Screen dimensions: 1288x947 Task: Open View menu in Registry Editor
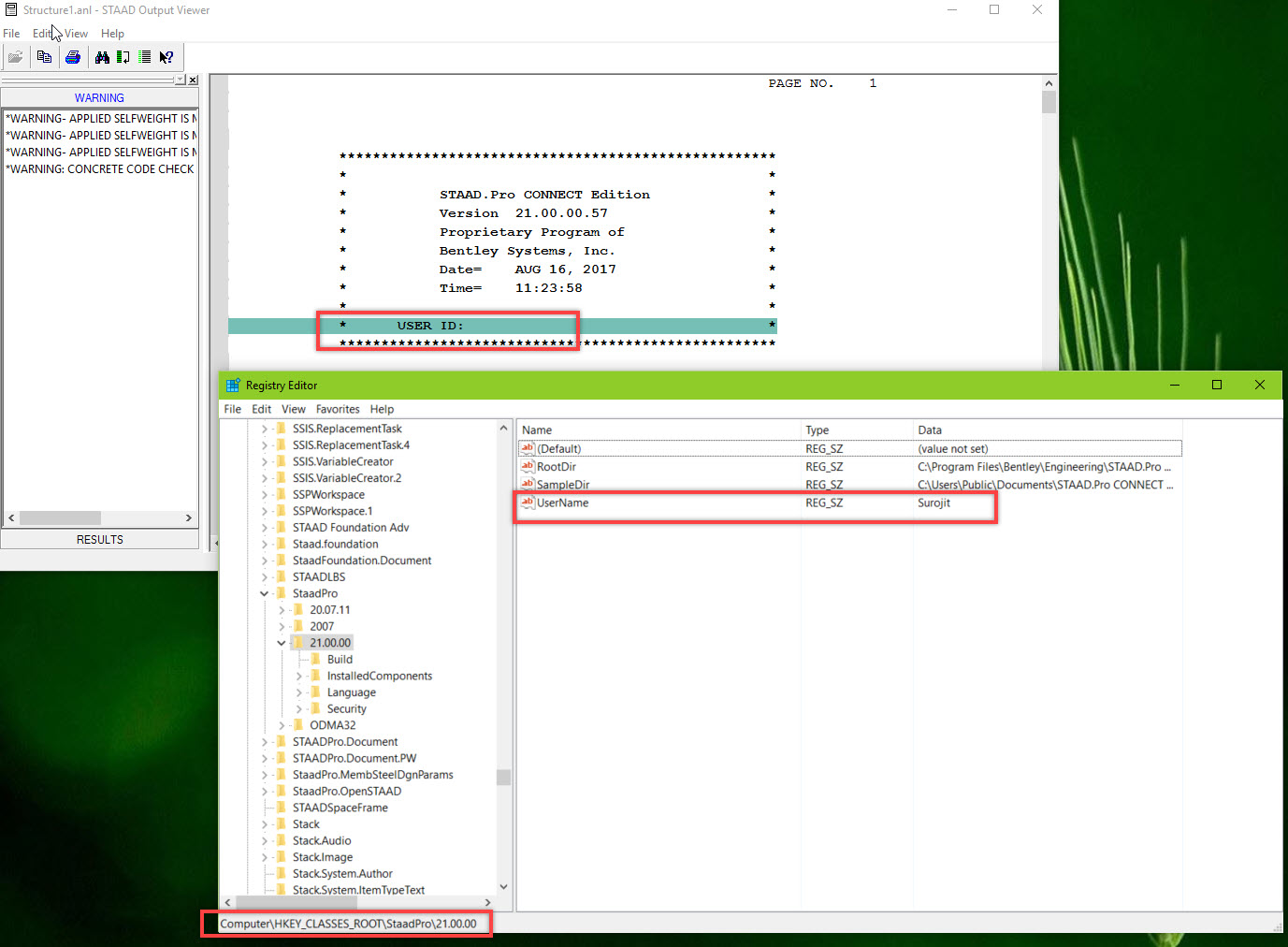coord(294,409)
